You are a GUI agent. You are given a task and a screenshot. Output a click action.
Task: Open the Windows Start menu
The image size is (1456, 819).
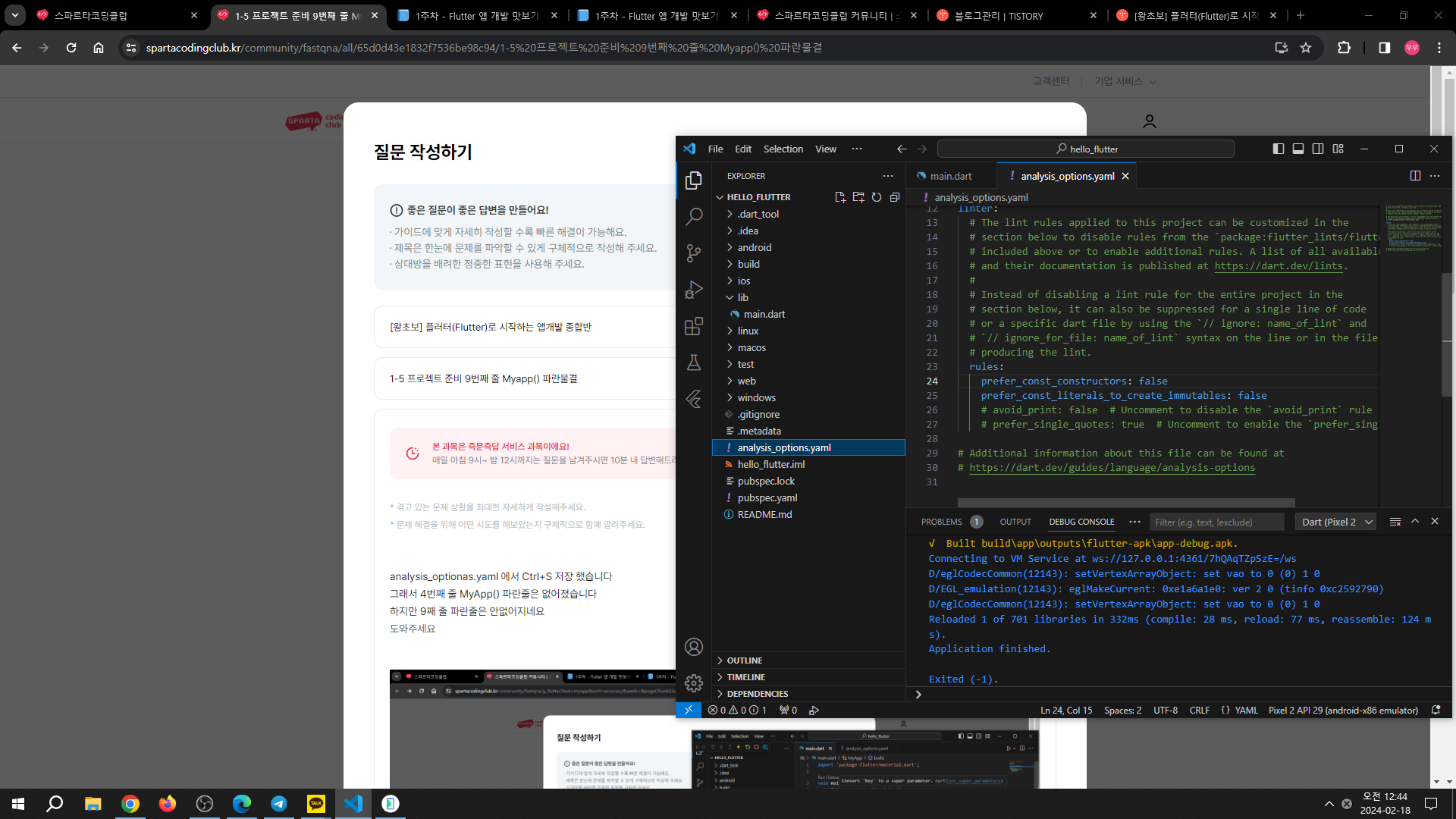pyautogui.click(x=18, y=804)
